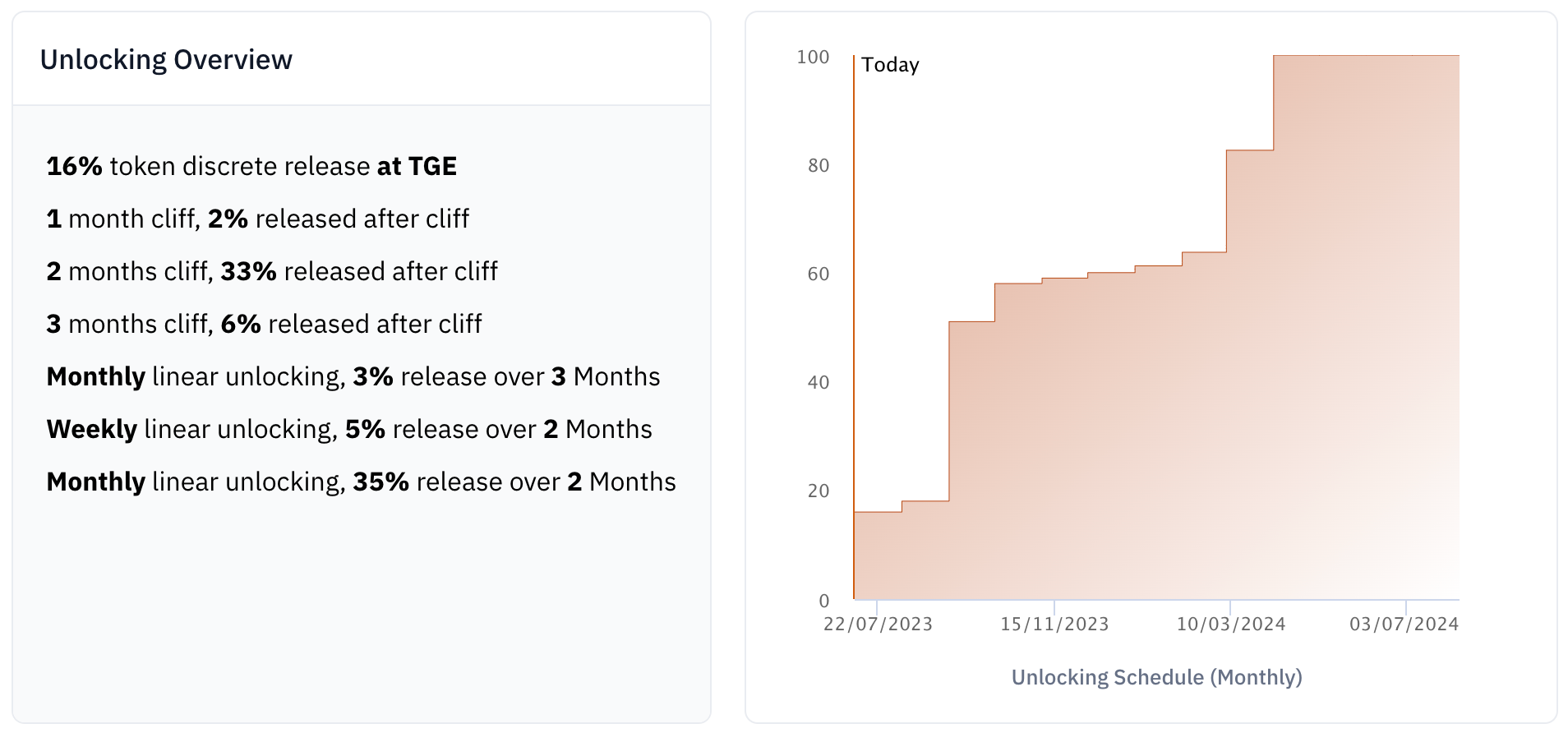Click the Today marker label on chart
Viewport: 1568px width, 733px height.
[890, 65]
